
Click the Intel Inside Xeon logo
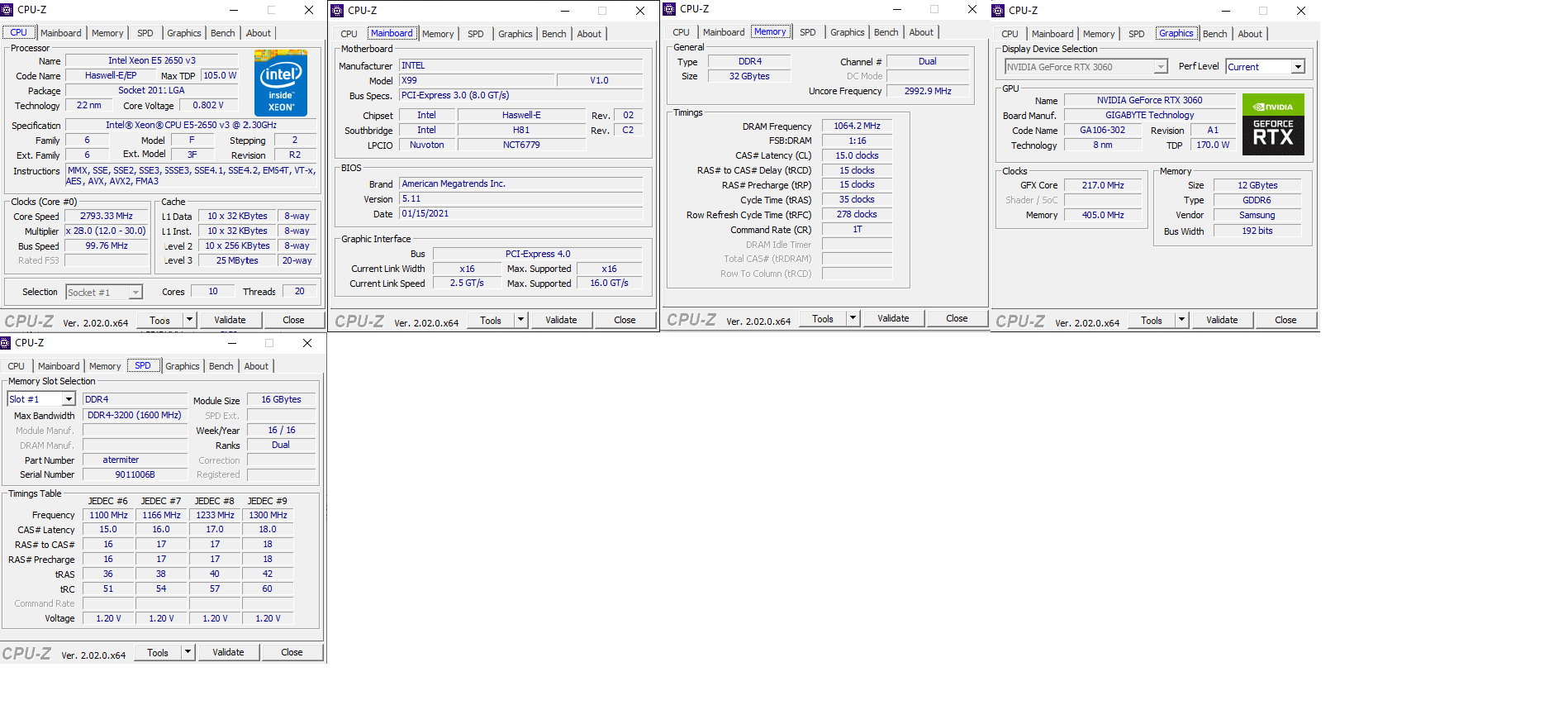tap(281, 83)
